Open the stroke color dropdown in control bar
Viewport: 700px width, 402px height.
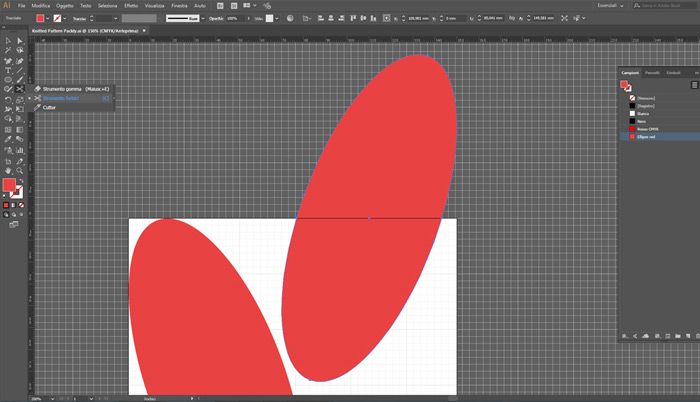point(65,18)
